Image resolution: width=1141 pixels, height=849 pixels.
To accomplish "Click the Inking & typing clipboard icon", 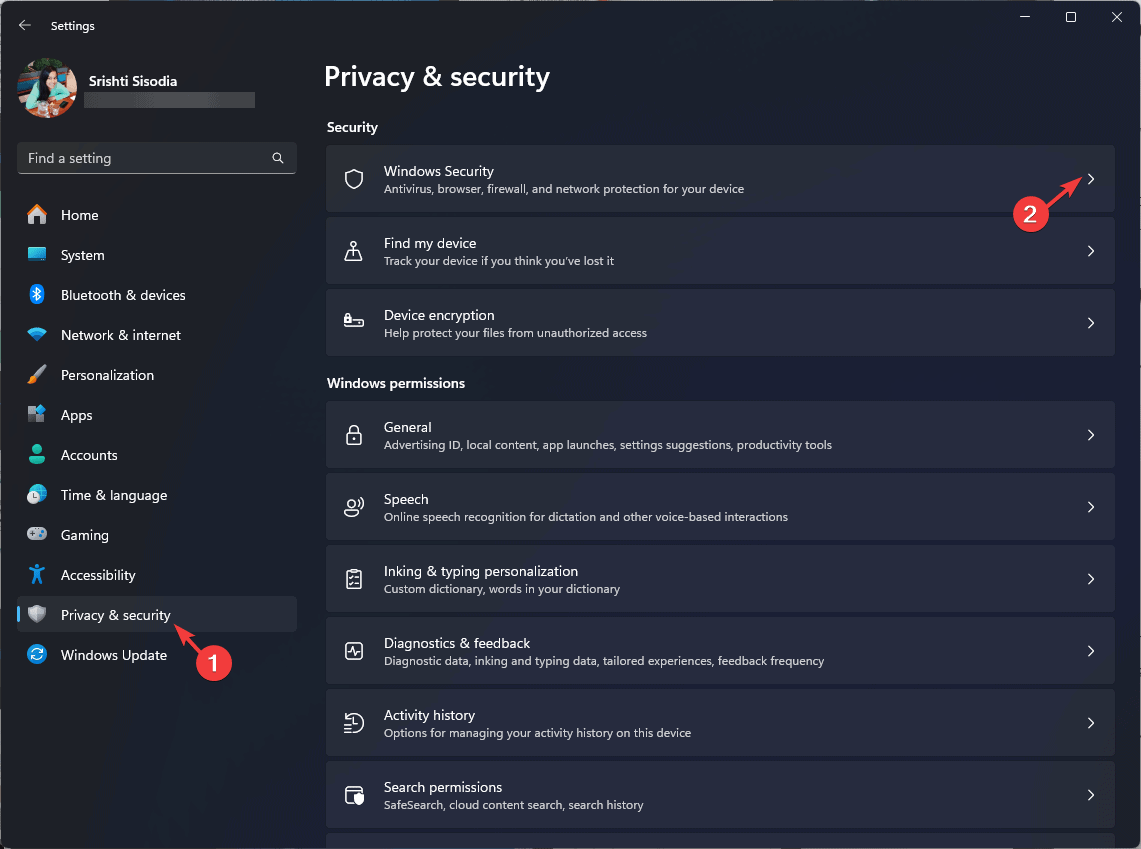I will point(354,579).
